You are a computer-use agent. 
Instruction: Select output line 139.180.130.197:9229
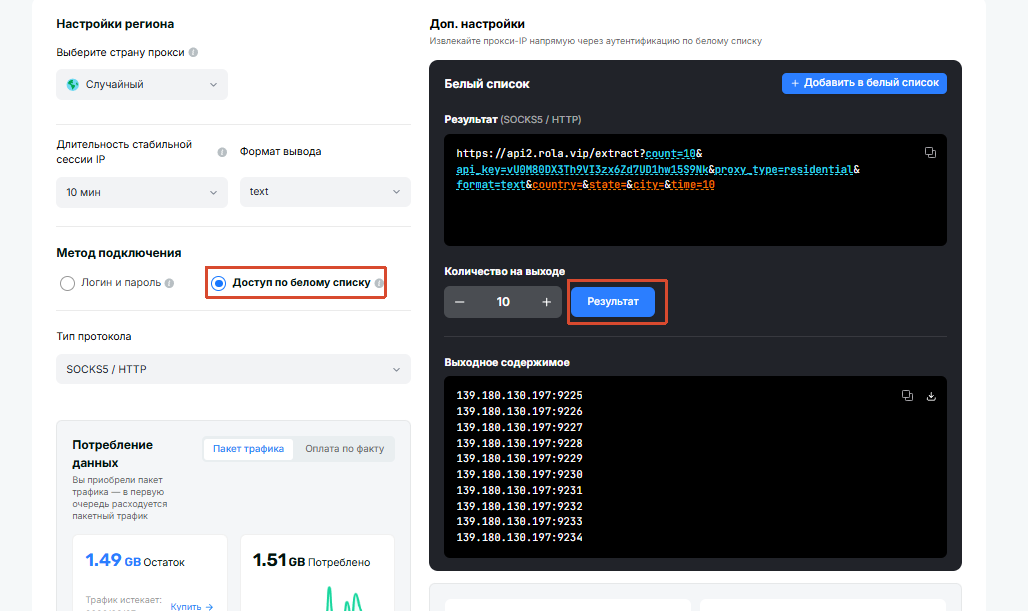(519, 458)
